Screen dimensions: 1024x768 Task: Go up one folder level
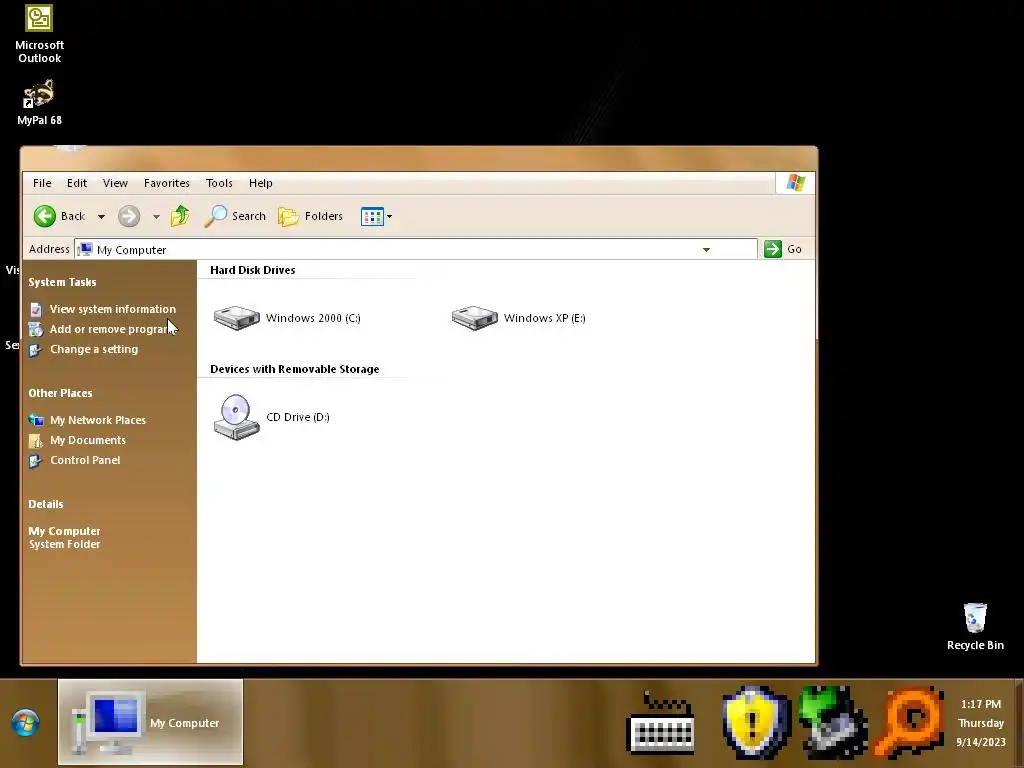click(180, 216)
